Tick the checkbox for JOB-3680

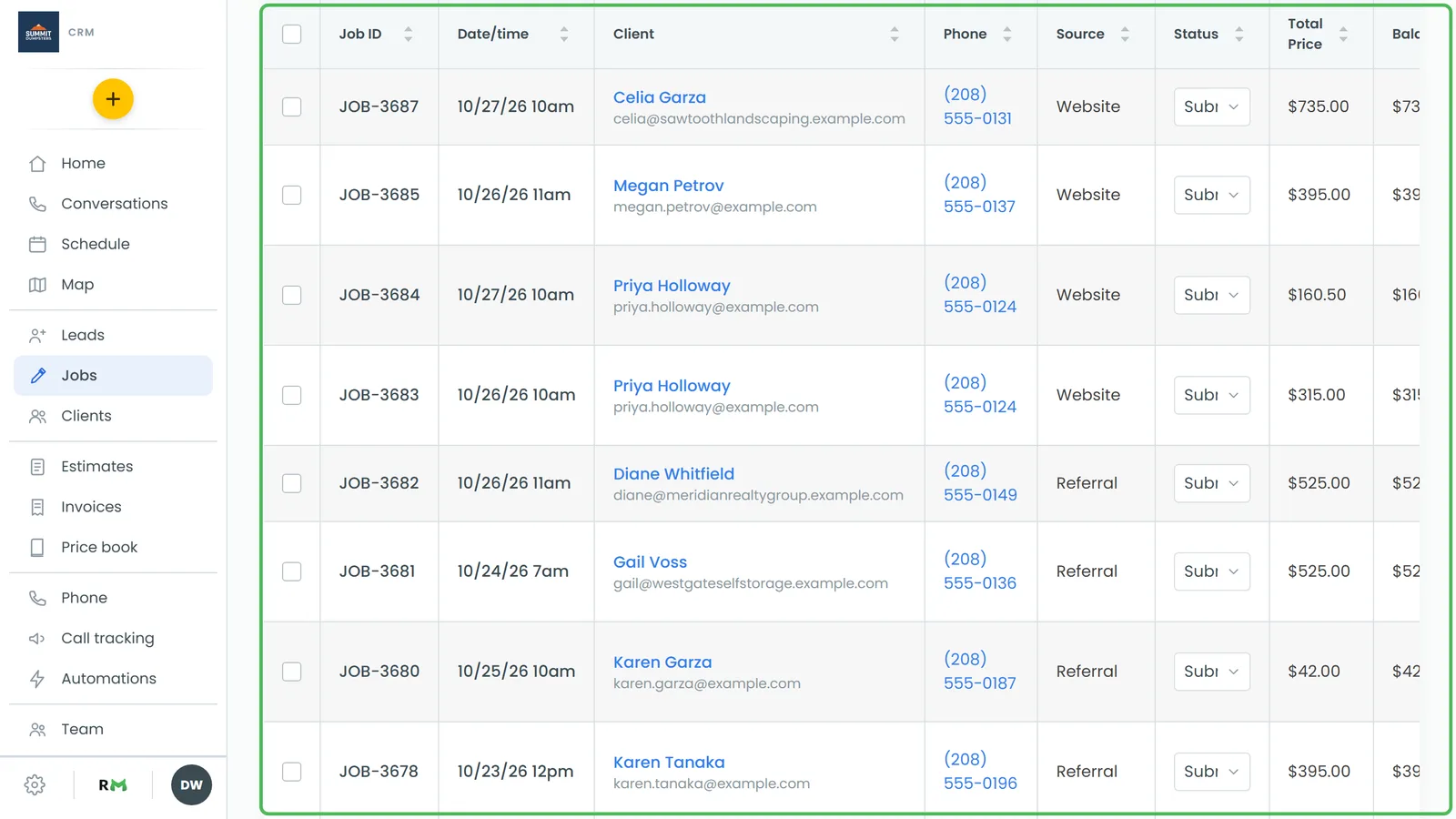click(291, 672)
